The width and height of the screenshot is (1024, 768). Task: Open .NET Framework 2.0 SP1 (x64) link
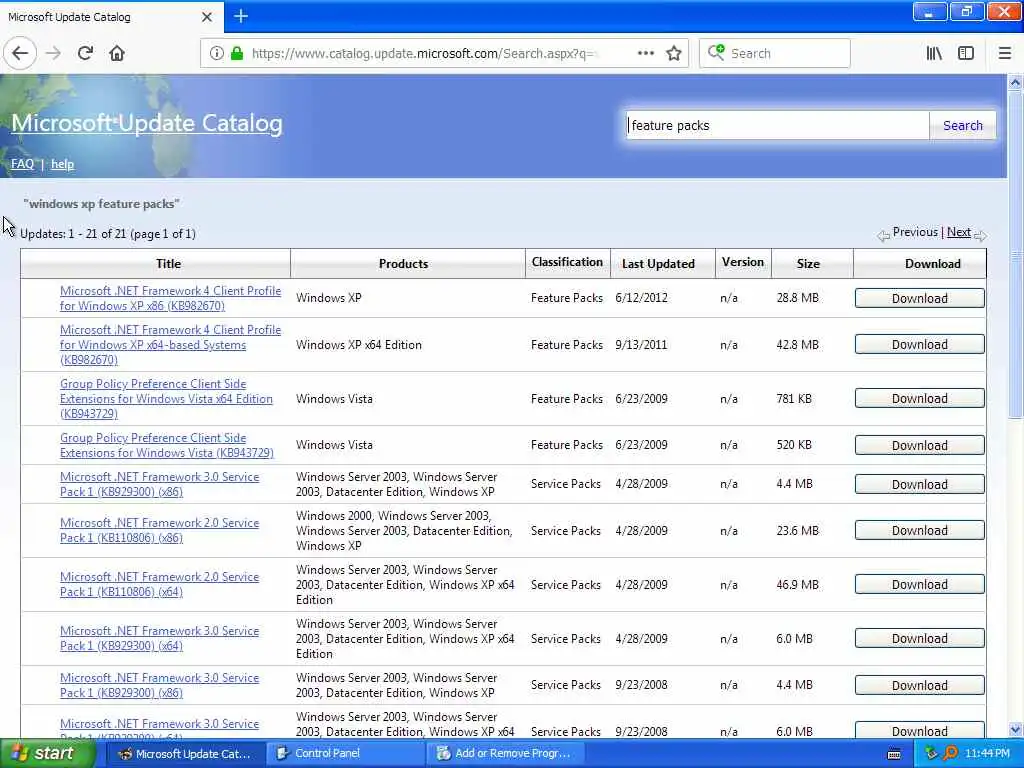coord(159,584)
